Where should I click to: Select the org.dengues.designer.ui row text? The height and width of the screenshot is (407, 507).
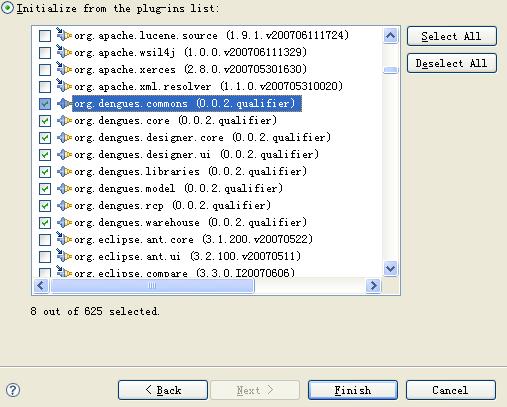click(x=196, y=154)
